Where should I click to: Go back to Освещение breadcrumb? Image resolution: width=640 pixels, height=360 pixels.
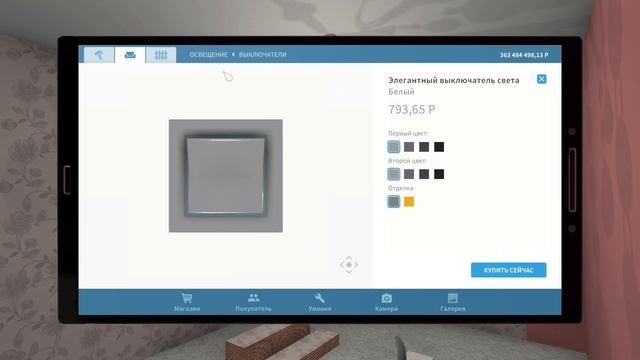pyautogui.click(x=208, y=55)
